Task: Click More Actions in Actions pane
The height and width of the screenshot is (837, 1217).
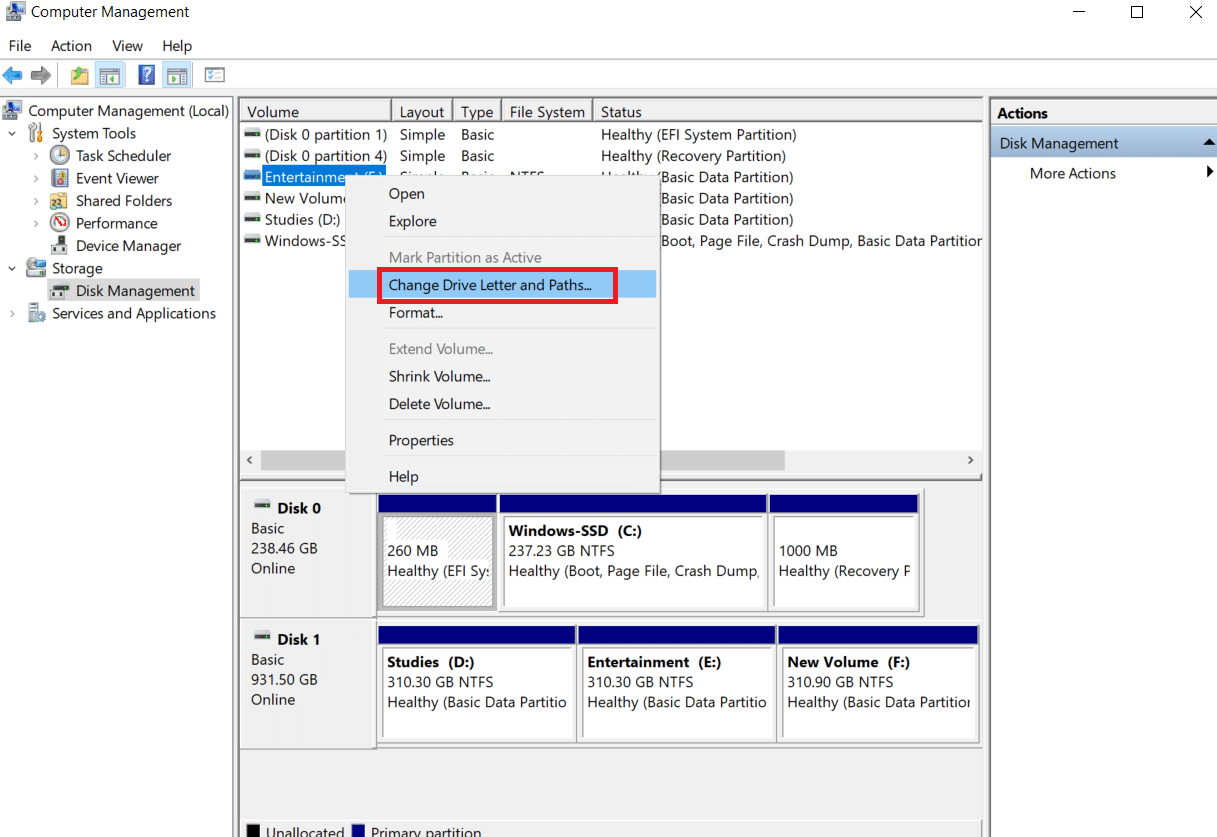Action: click(x=1073, y=173)
